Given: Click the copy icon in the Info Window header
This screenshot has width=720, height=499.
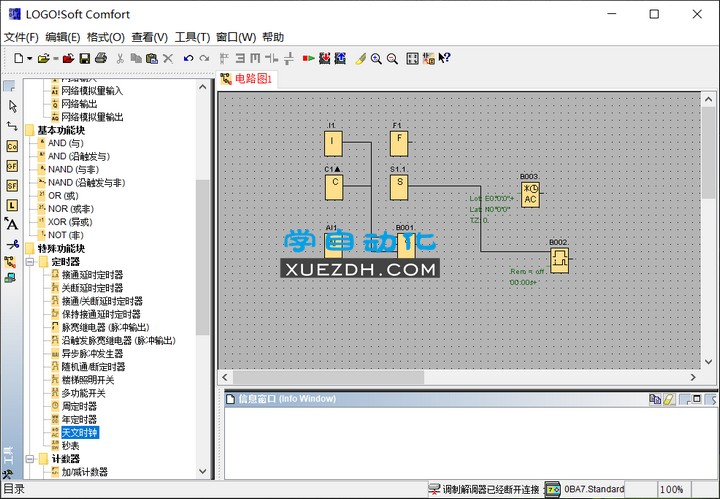Looking at the screenshot, I should 655,399.
